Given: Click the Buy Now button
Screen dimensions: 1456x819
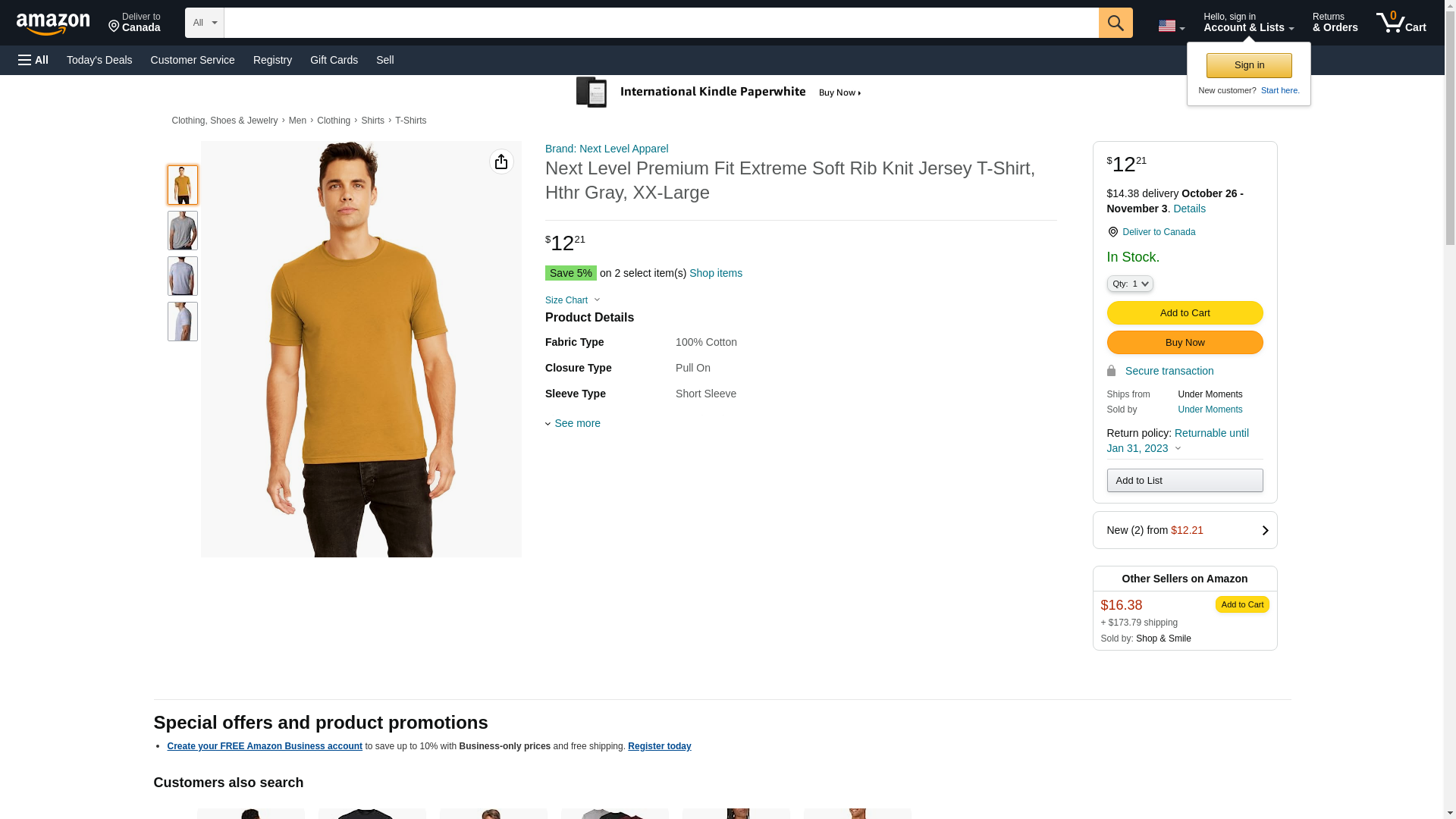Looking at the screenshot, I should 1184,342.
